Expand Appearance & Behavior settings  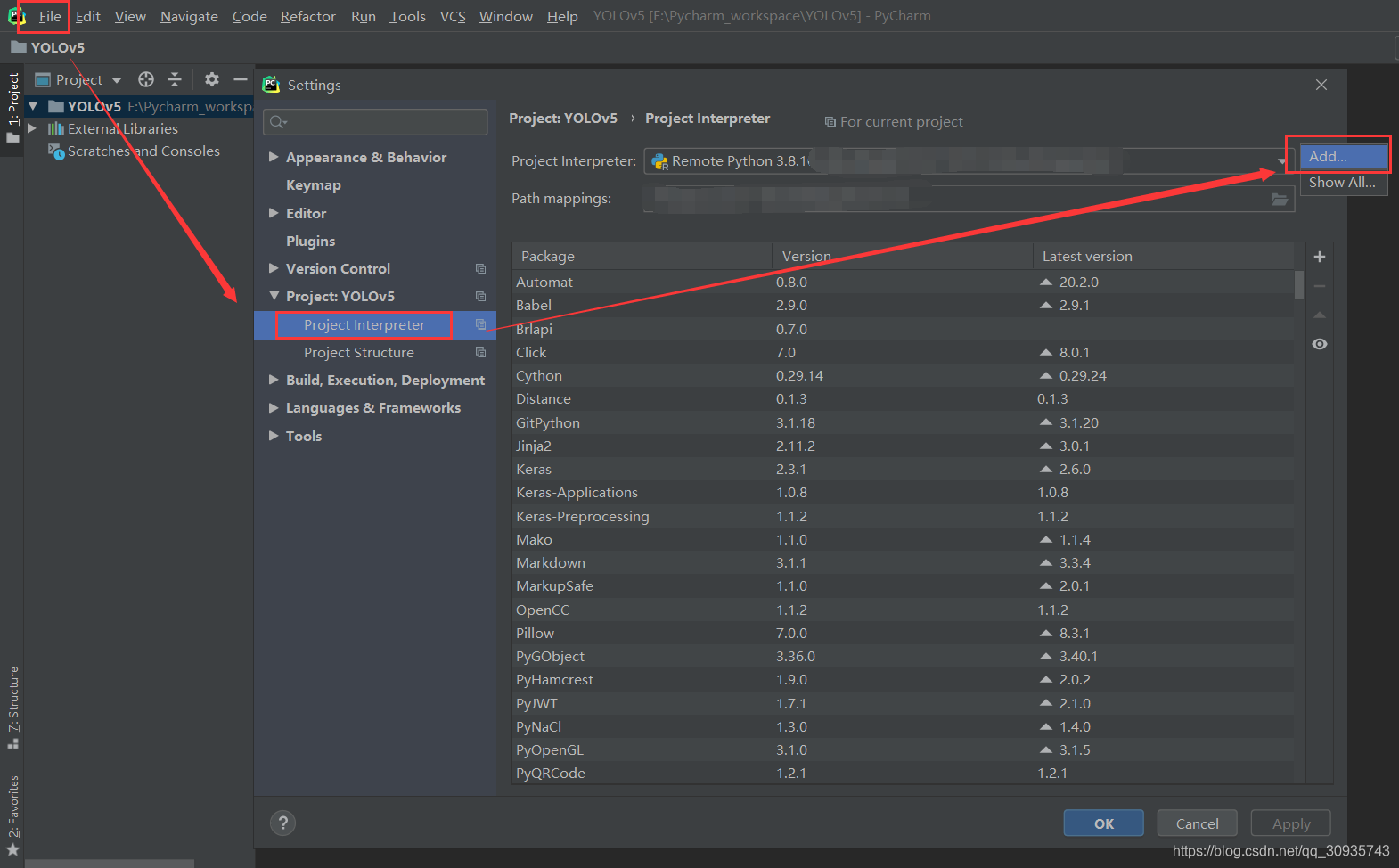(274, 157)
